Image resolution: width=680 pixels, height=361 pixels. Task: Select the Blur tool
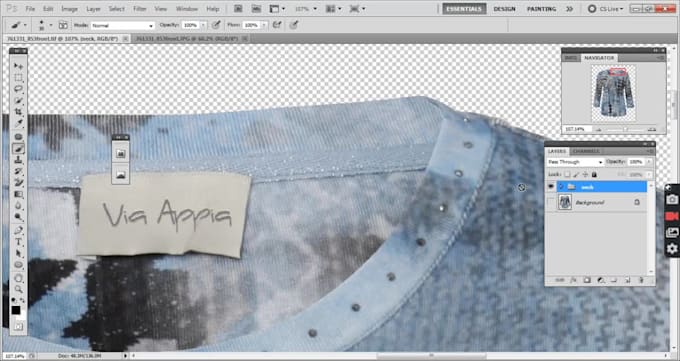(18, 206)
